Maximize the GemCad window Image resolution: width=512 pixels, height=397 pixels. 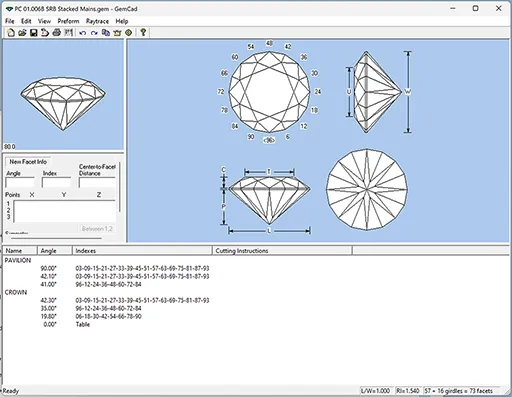coord(476,9)
